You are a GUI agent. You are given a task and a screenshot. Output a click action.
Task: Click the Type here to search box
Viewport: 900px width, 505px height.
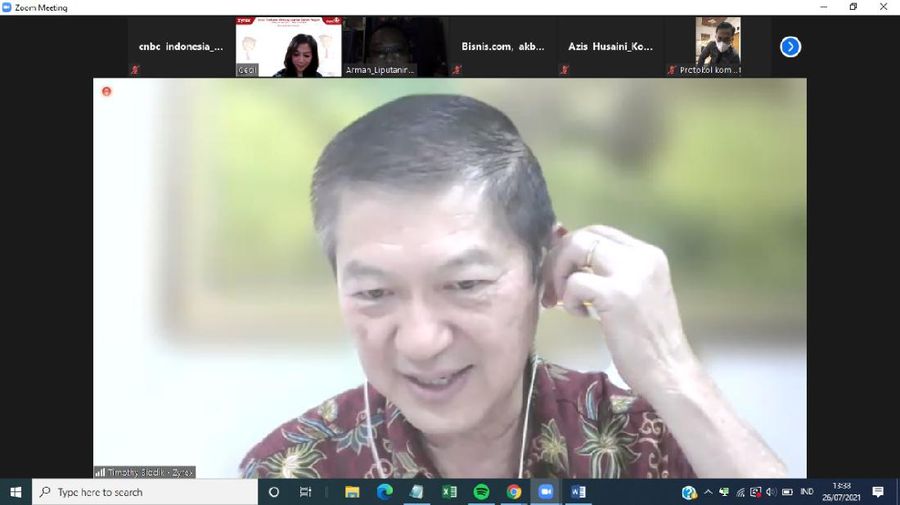pyautogui.click(x=145, y=492)
